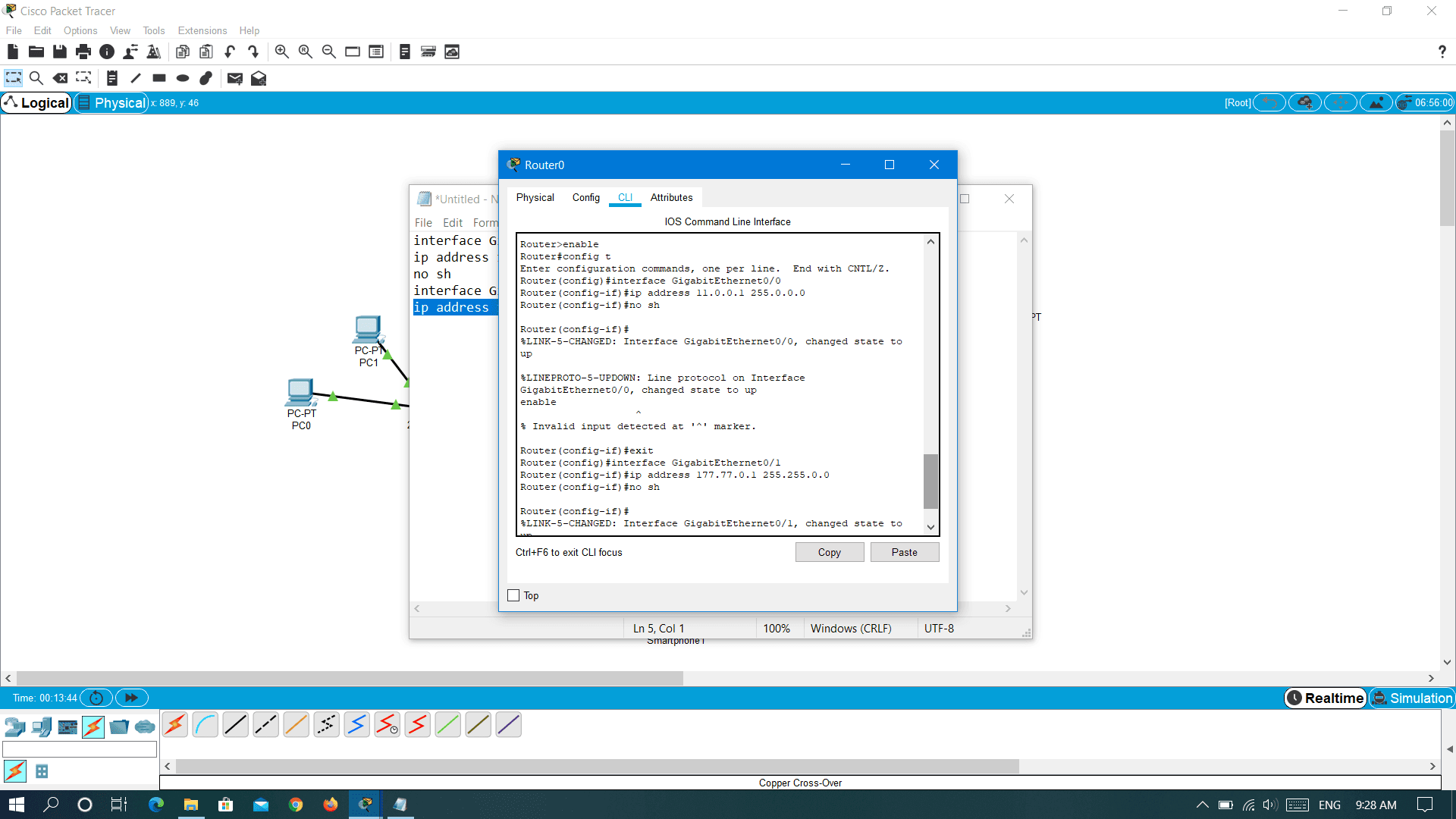Launch the Activity Wizard icon
The width and height of the screenshot is (1456, 819).
(130, 52)
